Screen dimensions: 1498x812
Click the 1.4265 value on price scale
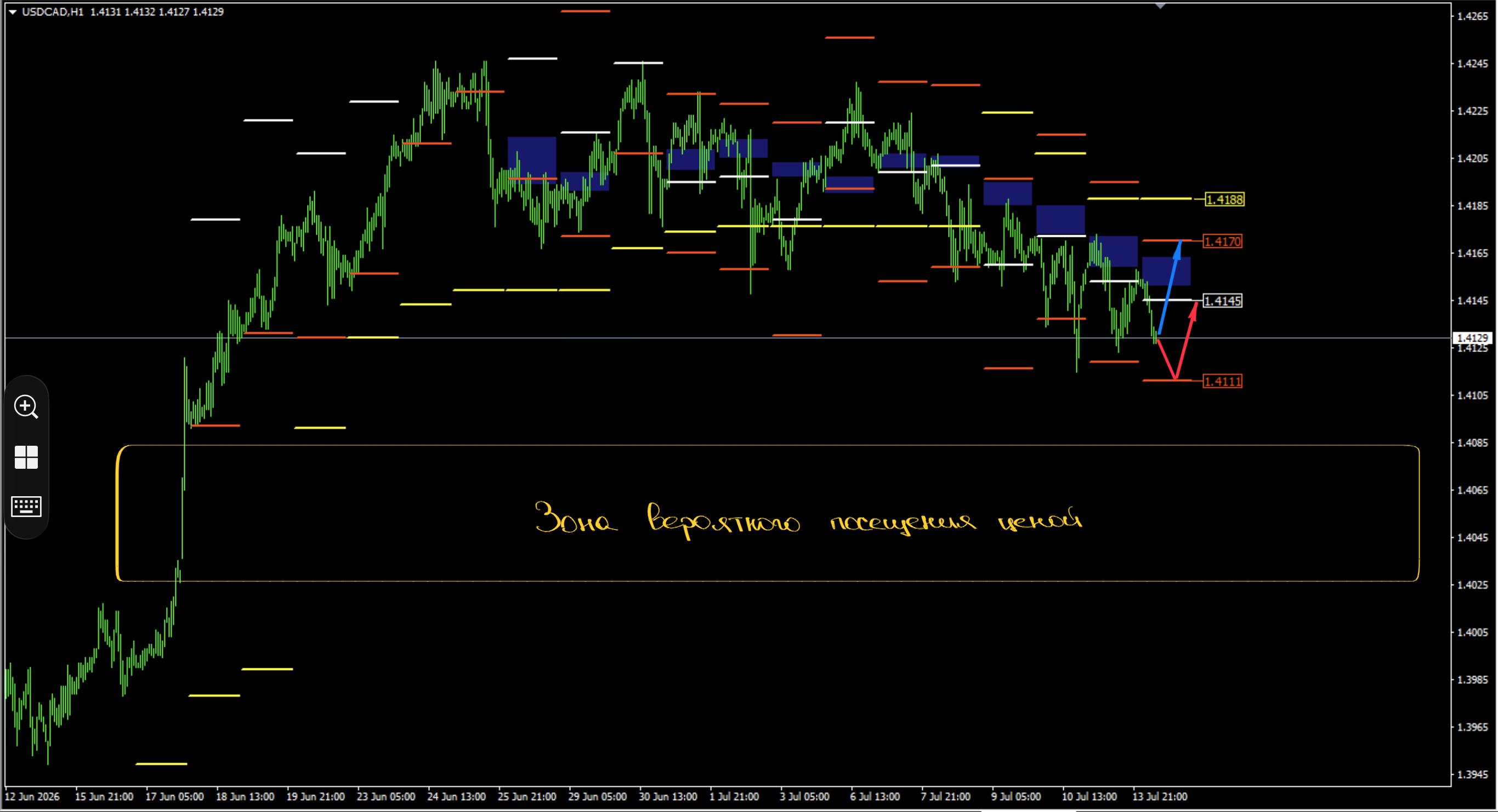(1472, 16)
